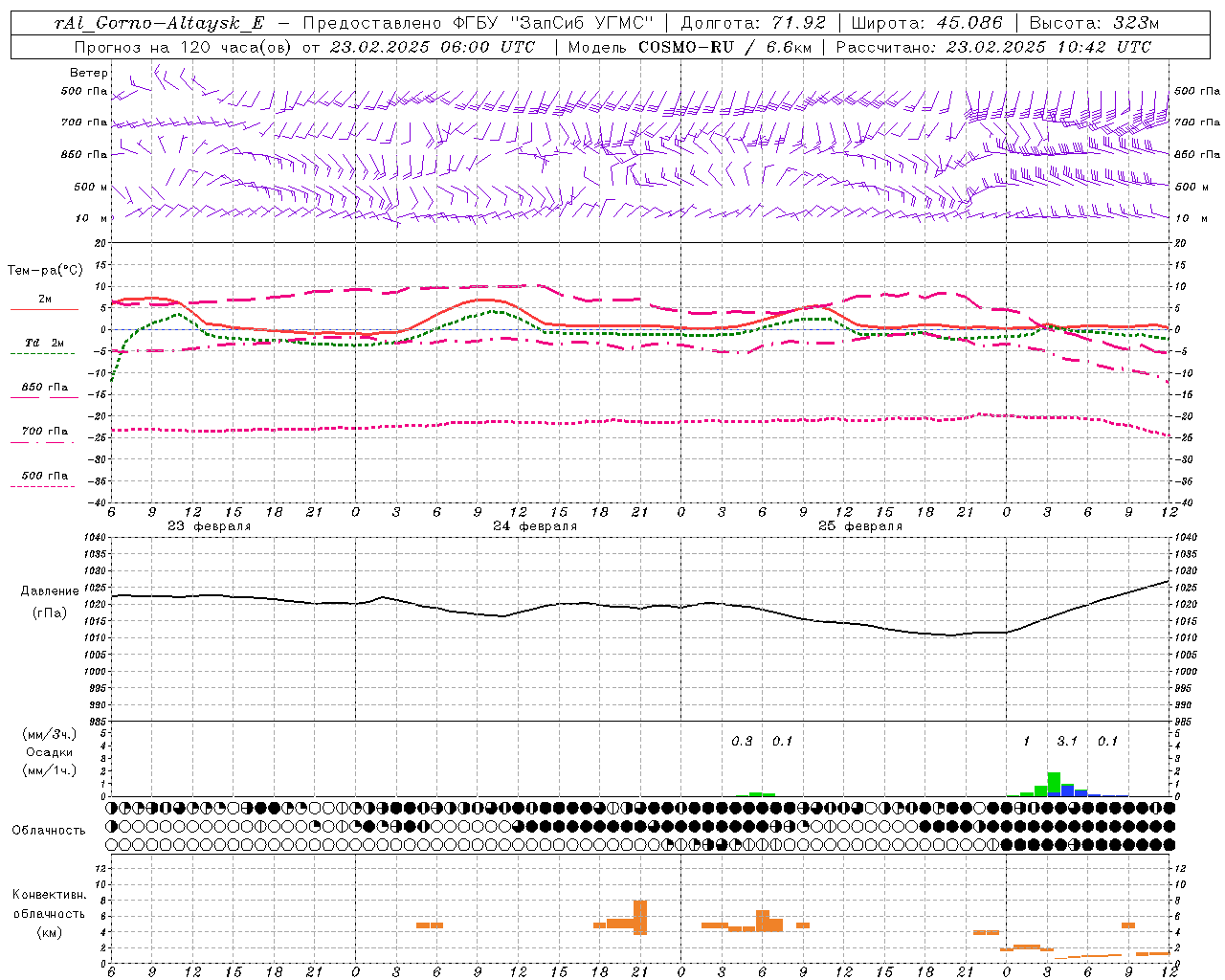The image size is (1225, 980).
Task: Click the Долгота: 71.92 value
Action: [x=752, y=24]
